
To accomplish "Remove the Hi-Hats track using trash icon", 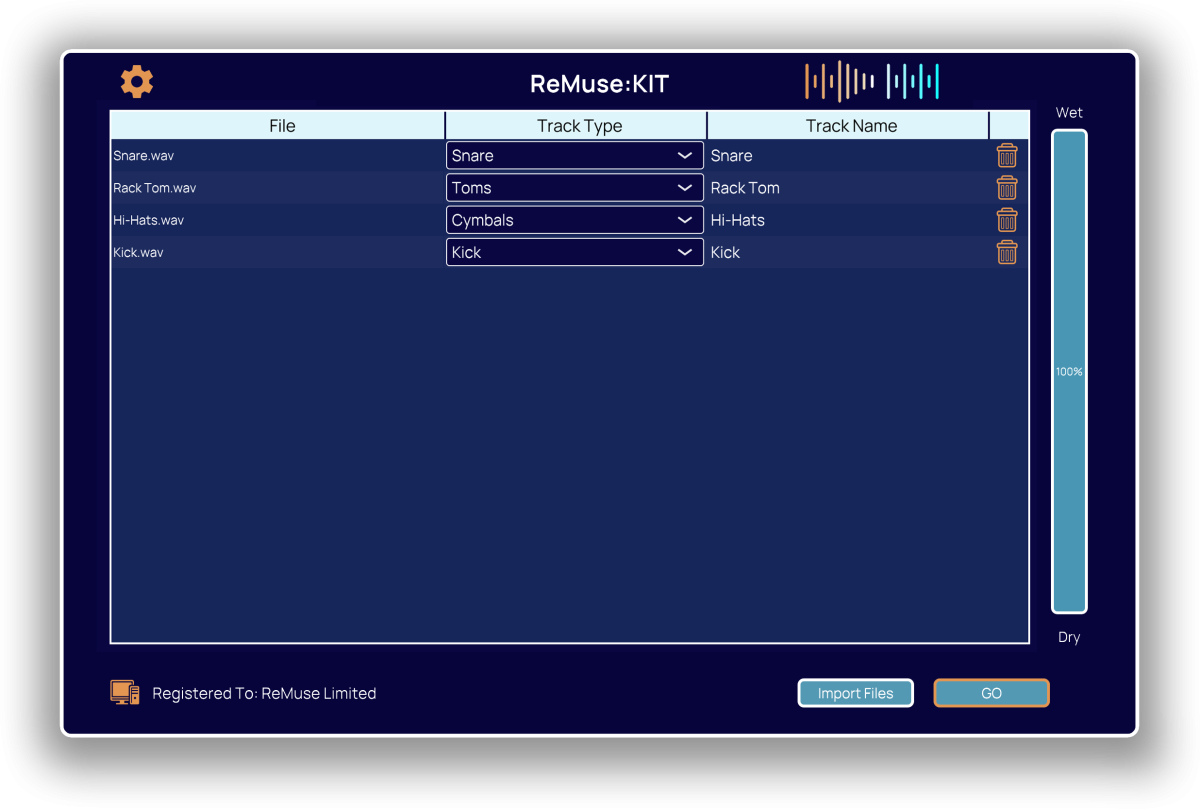I will coord(1007,220).
